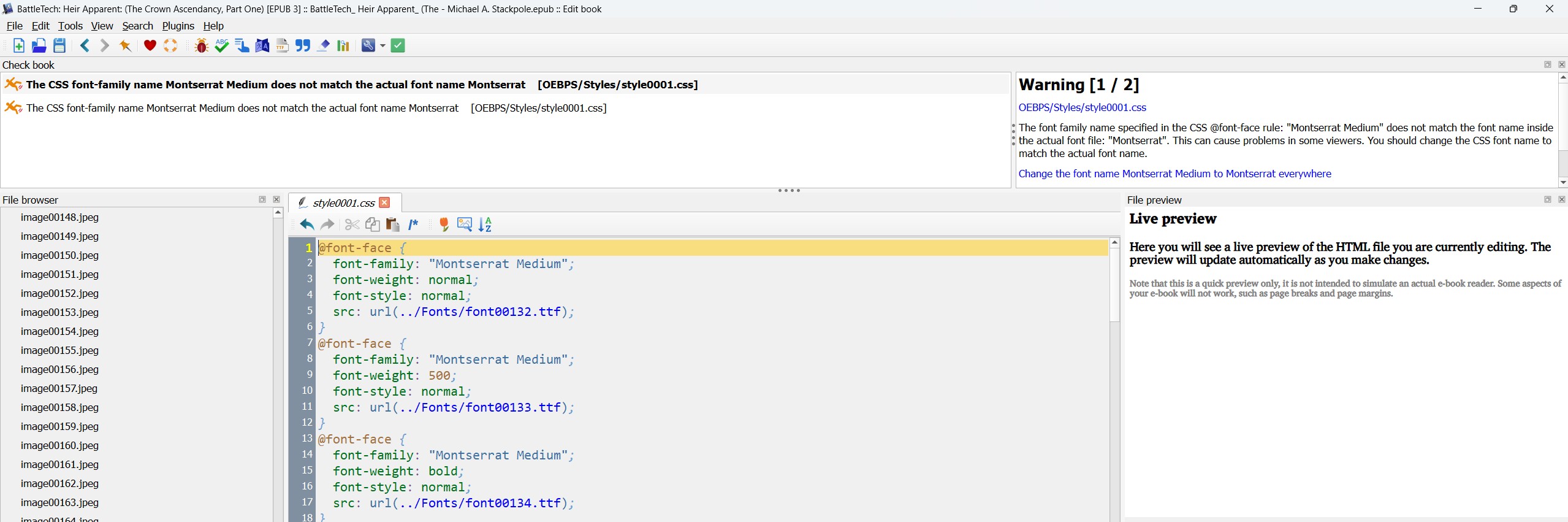The width and height of the screenshot is (1568, 522).
Task: Run Check Book with the red bug icon
Action: coord(201,45)
